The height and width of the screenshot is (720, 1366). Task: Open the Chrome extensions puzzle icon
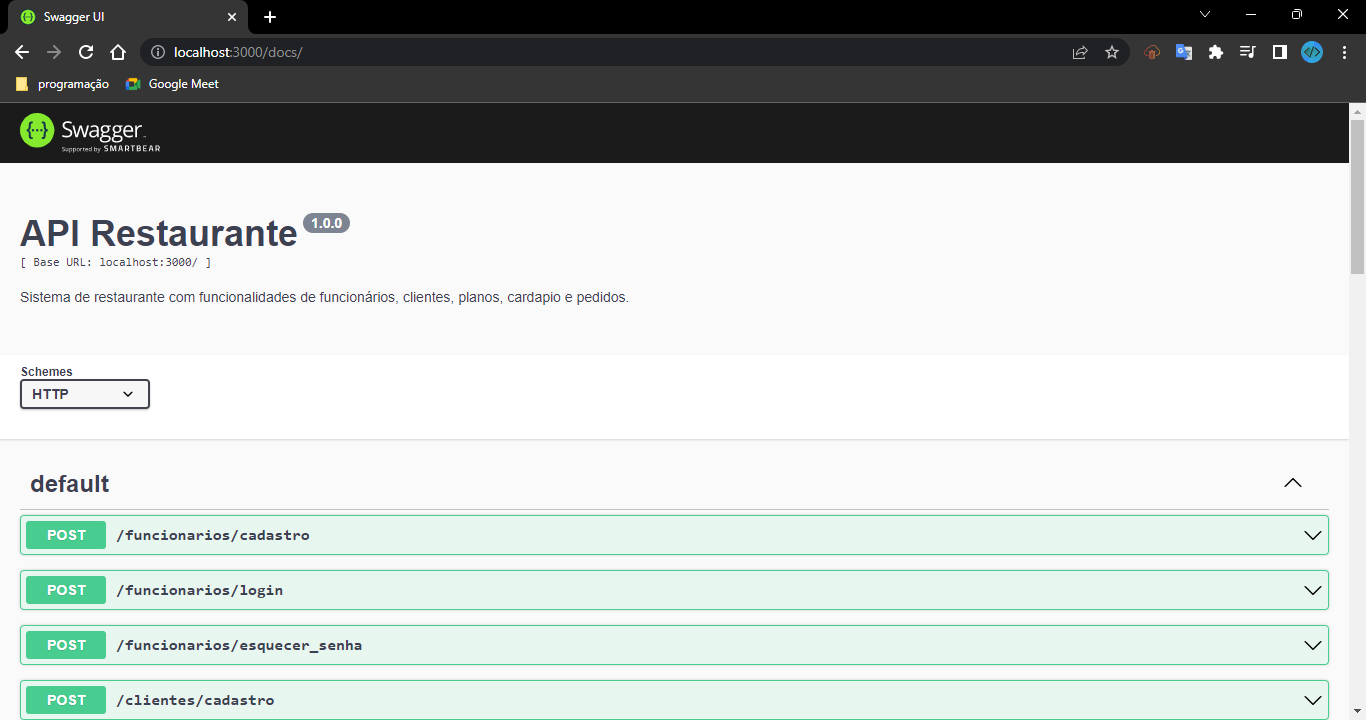(x=1215, y=51)
